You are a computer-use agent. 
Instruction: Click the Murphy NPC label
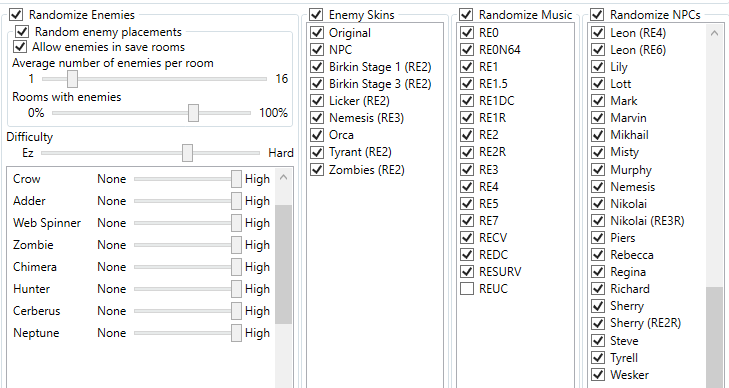point(631,170)
